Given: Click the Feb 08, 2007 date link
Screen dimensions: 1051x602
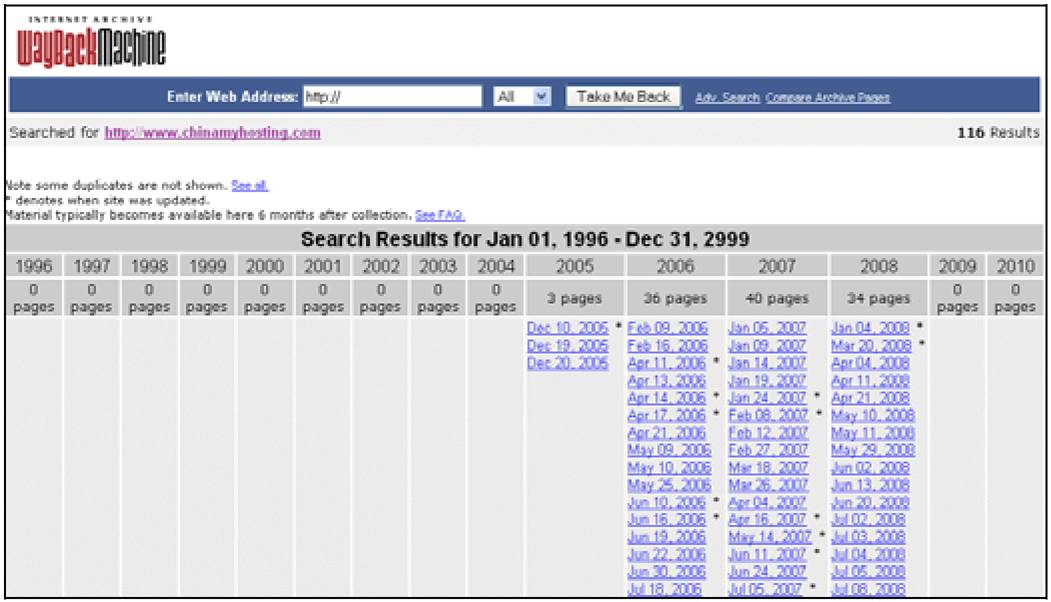Looking at the screenshot, I should point(768,415).
